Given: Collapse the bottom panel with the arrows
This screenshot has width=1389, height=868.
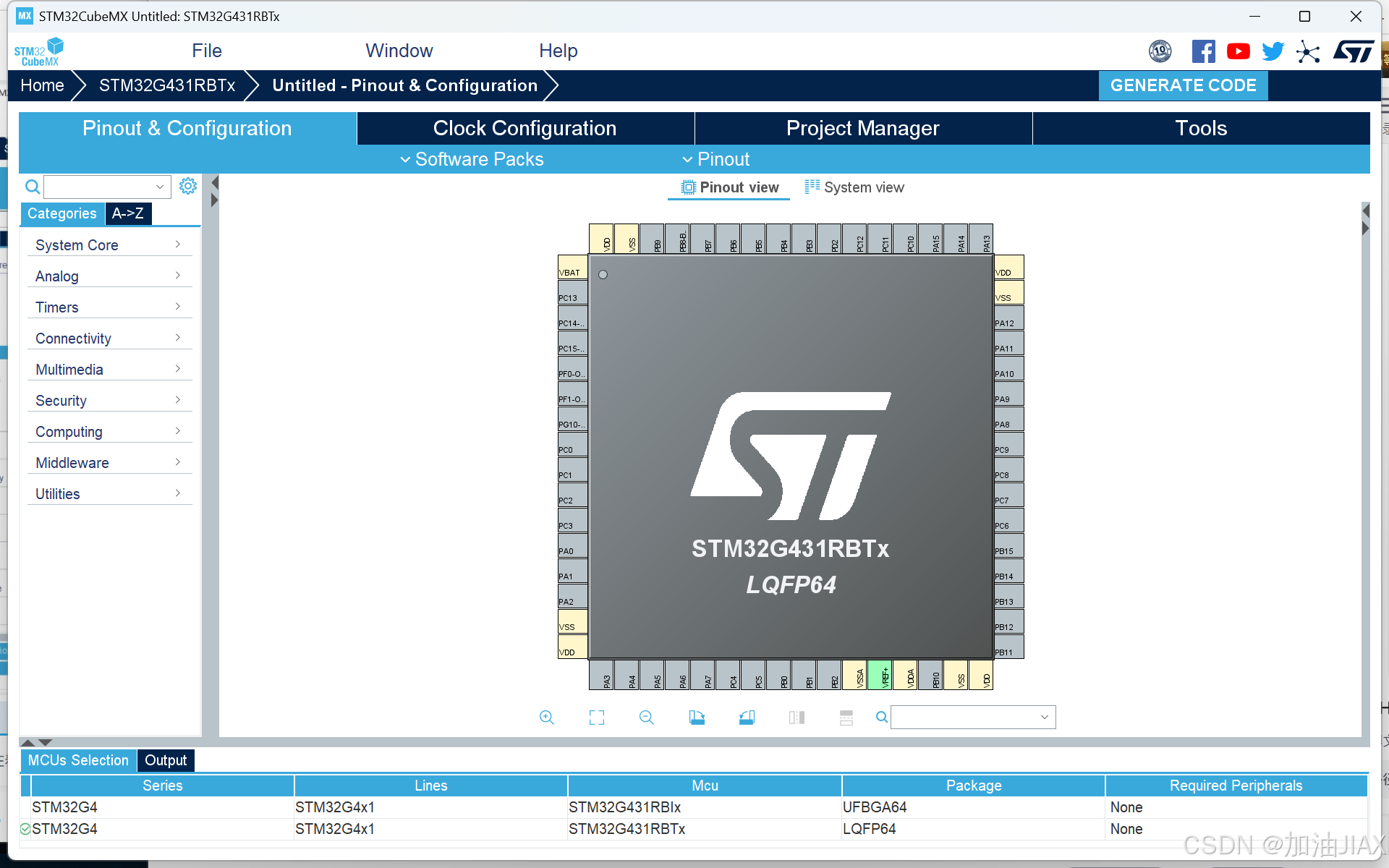Looking at the screenshot, I should [46, 742].
